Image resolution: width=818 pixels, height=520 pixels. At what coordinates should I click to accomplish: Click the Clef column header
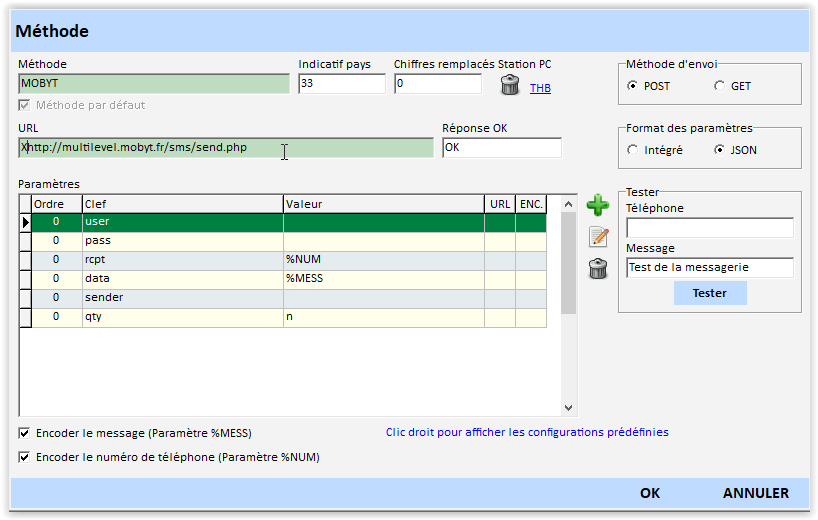[183, 204]
